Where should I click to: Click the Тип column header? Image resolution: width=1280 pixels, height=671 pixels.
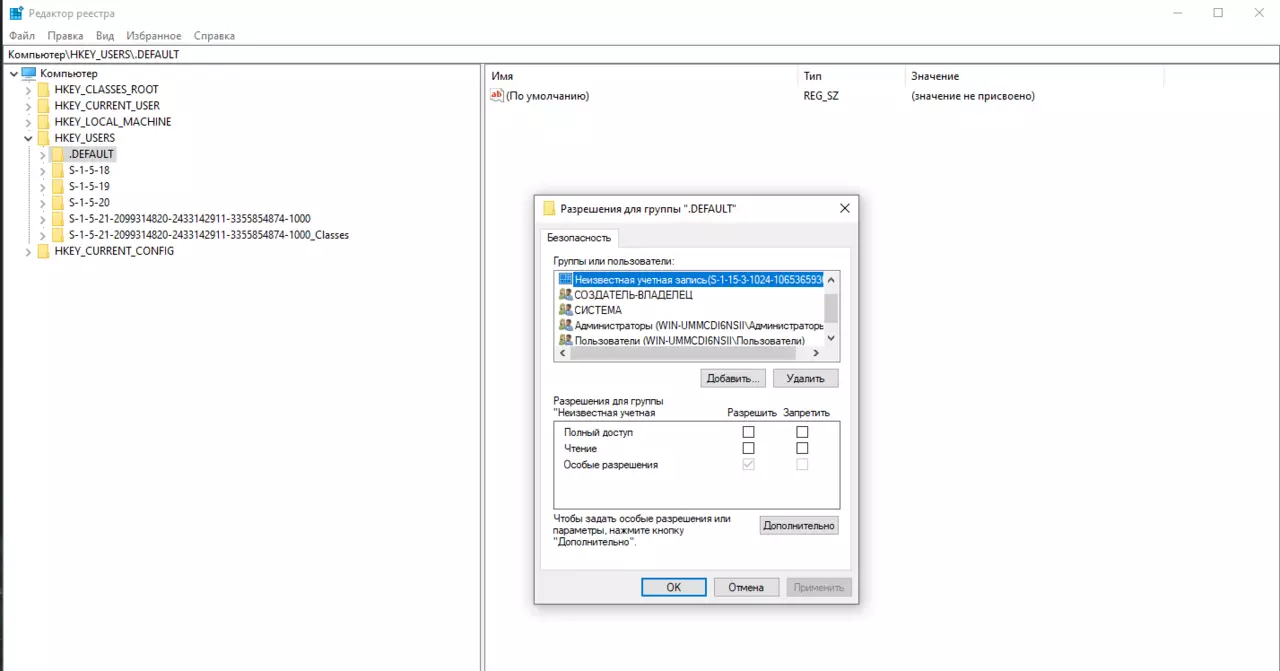[852, 76]
